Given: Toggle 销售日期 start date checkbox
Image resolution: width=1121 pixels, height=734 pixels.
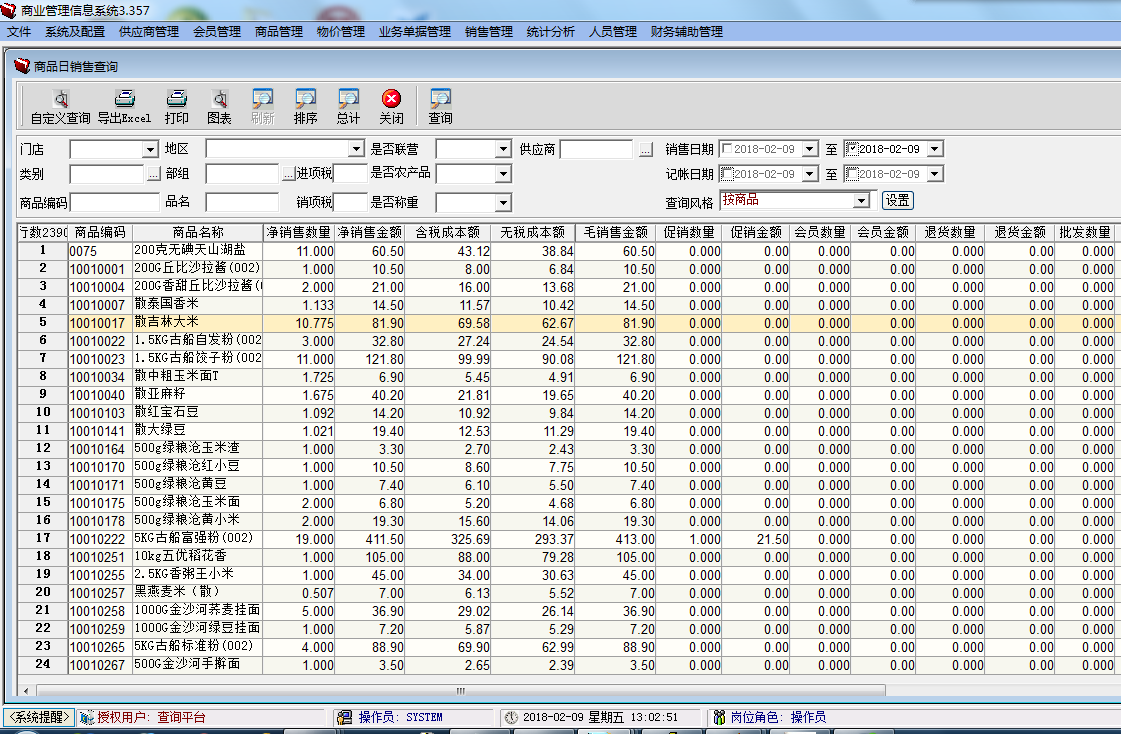Looking at the screenshot, I should click(727, 149).
